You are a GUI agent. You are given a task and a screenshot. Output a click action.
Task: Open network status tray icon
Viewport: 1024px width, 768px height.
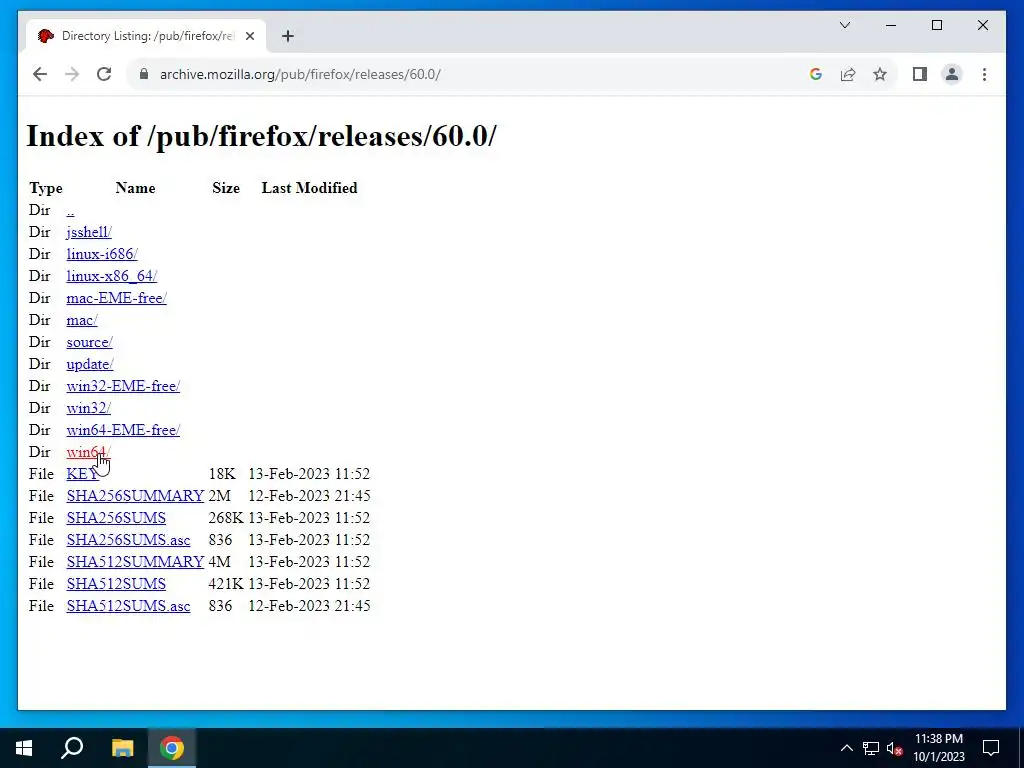point(871,748)
